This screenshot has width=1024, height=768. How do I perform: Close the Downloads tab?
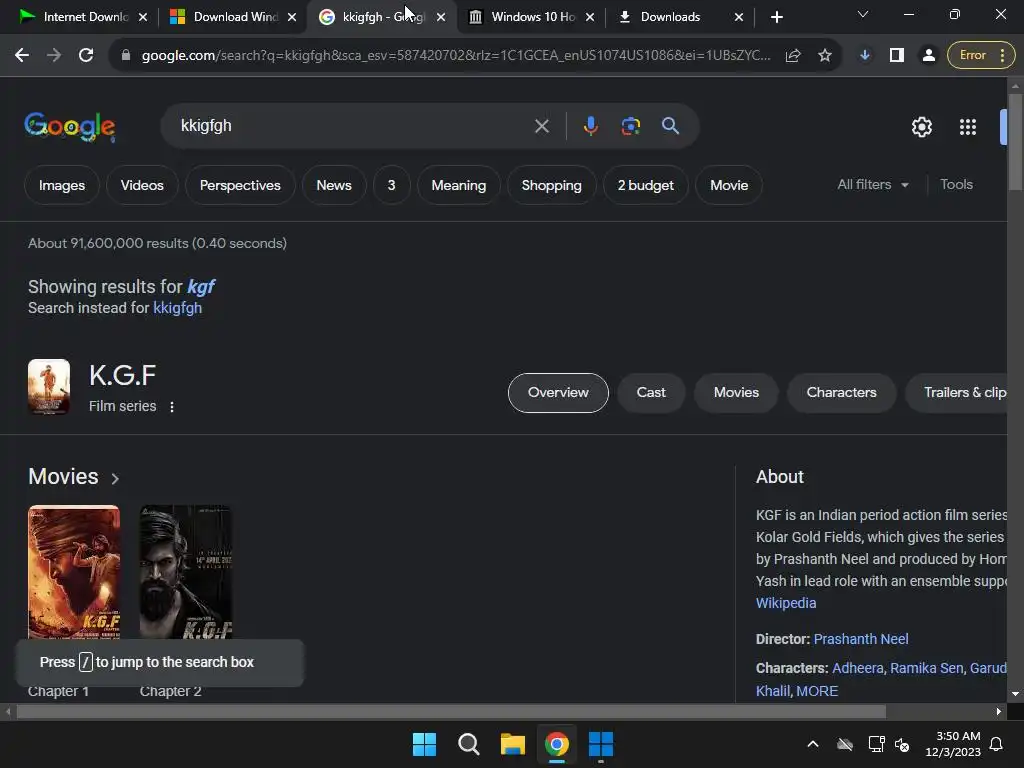[739, 18]
